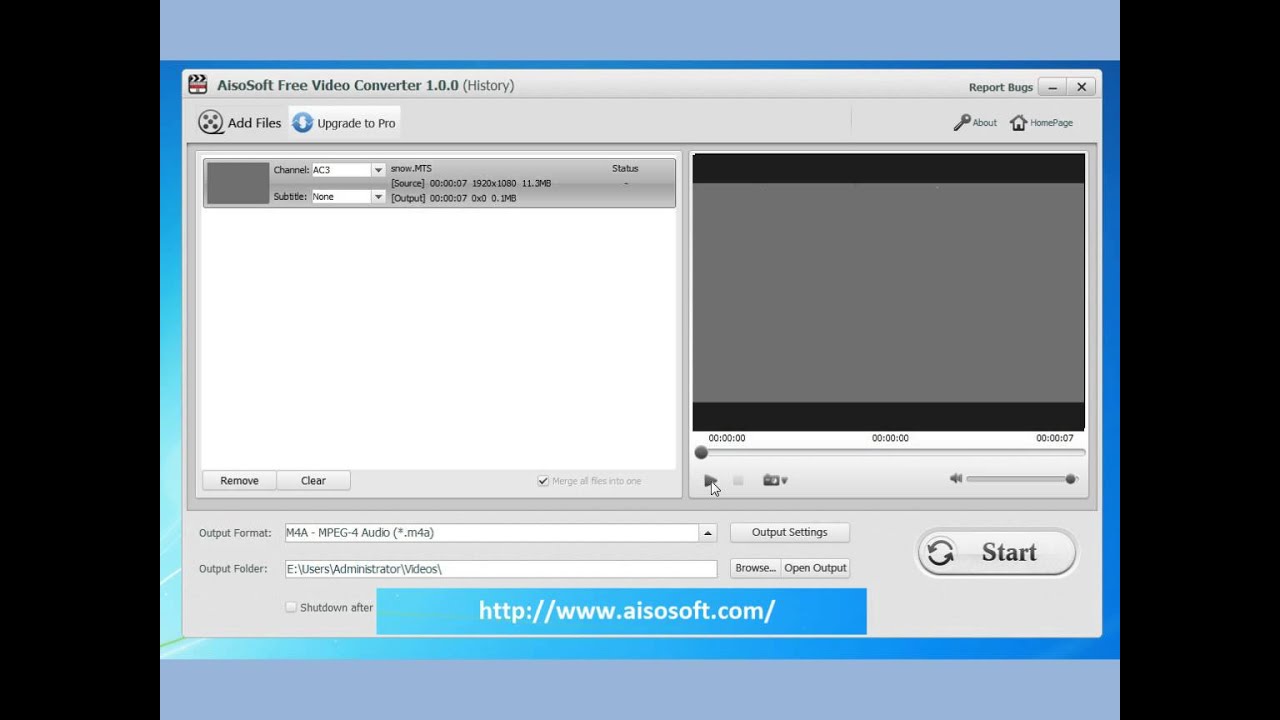1280x720 pixels.
Task: Click Report Bugs link
Action: point(1000,87)
